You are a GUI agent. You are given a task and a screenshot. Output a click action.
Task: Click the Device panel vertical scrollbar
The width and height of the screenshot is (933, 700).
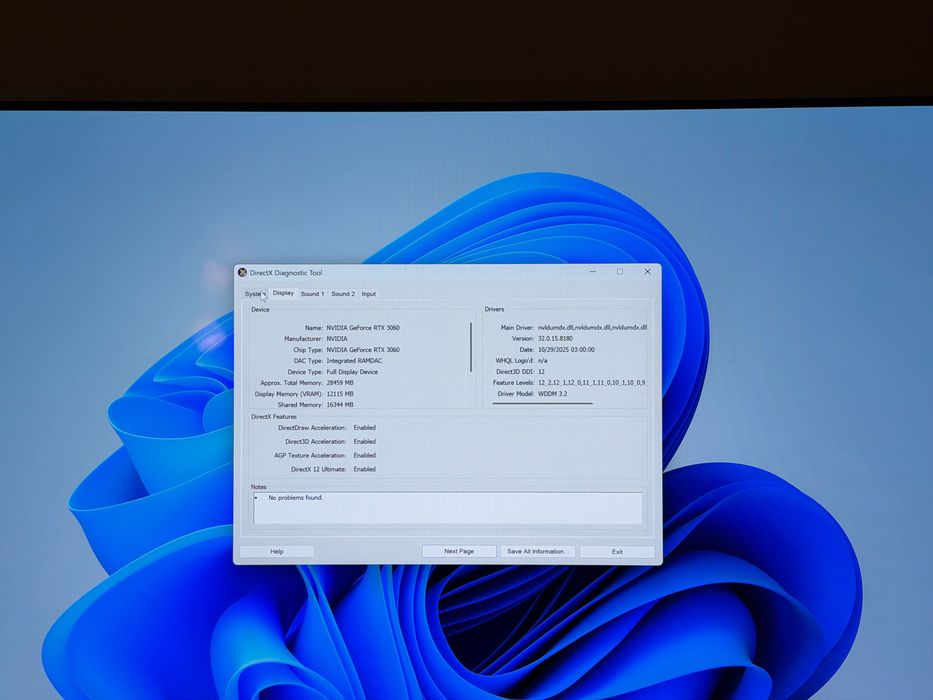pos(471,347)
